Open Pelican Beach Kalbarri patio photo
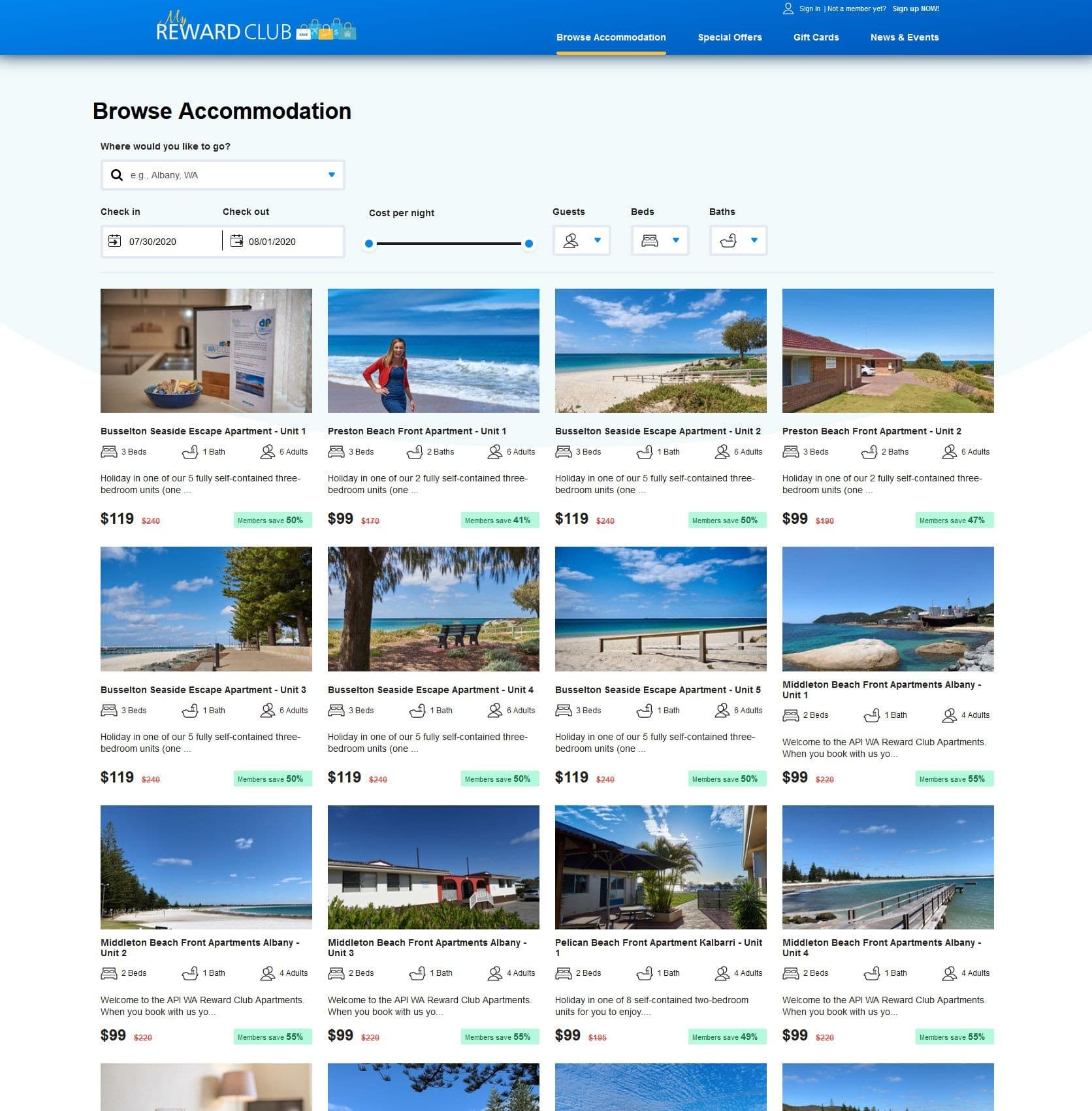 point(661,867)
